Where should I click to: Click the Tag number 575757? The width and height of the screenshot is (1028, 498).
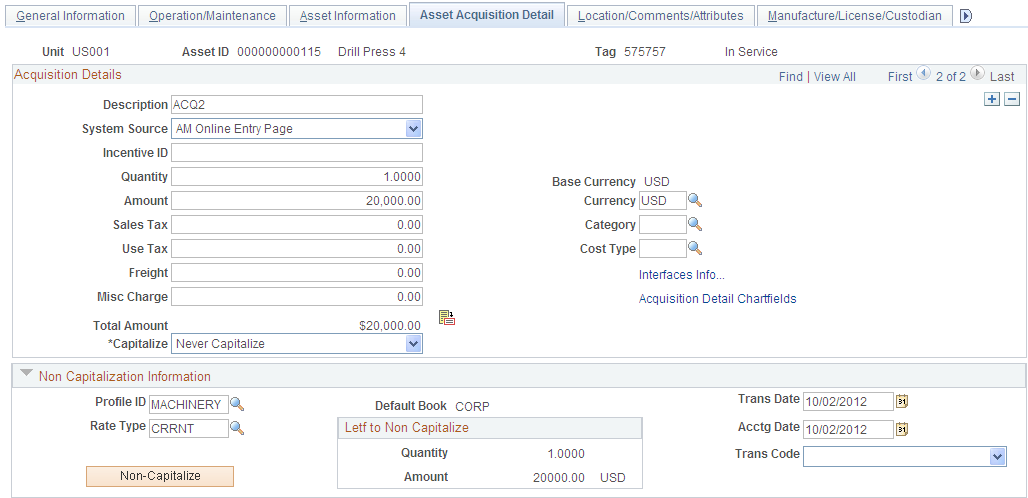coord(644,52)
